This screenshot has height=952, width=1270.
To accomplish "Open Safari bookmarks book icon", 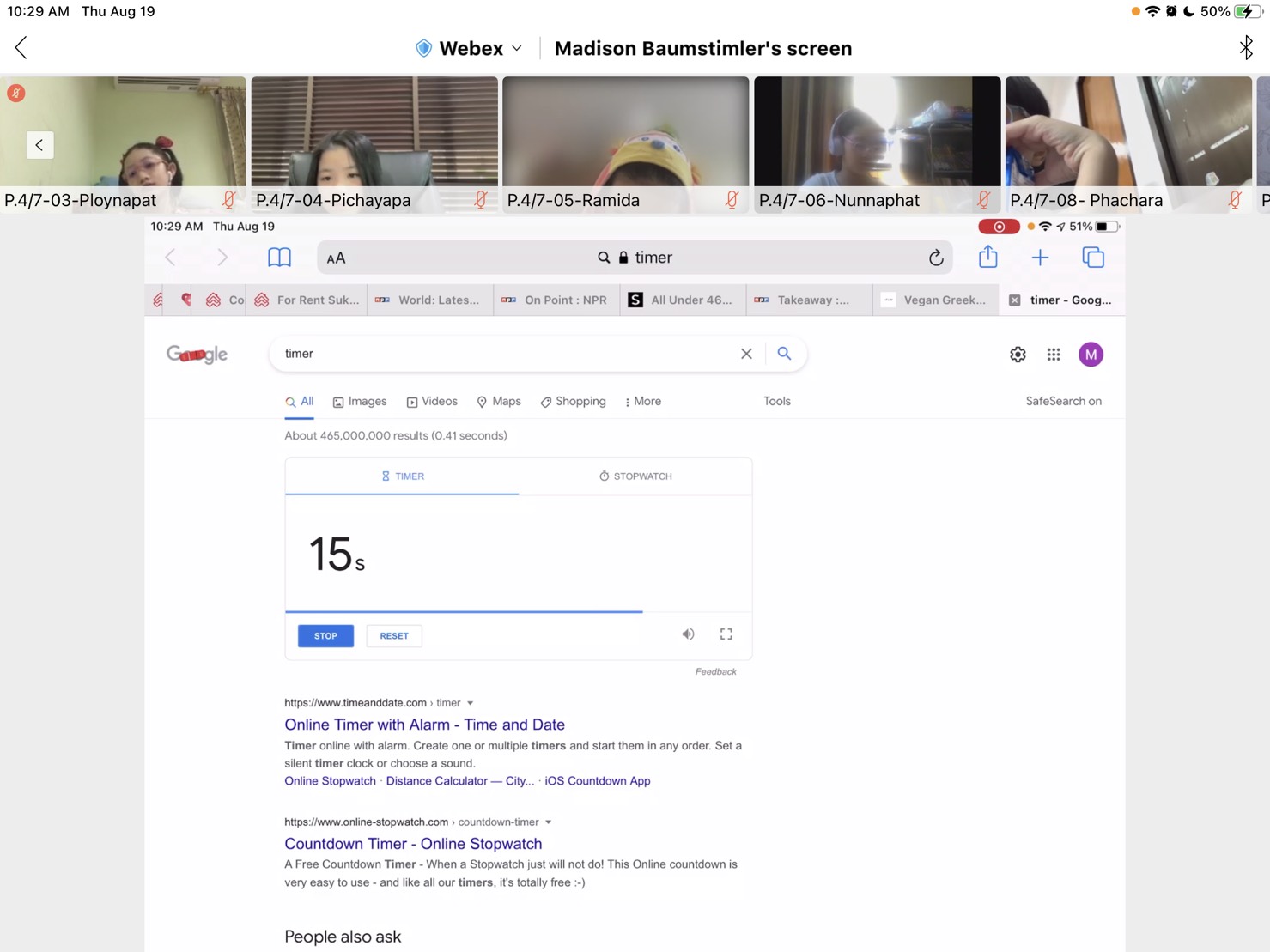I will coord(279,258).
